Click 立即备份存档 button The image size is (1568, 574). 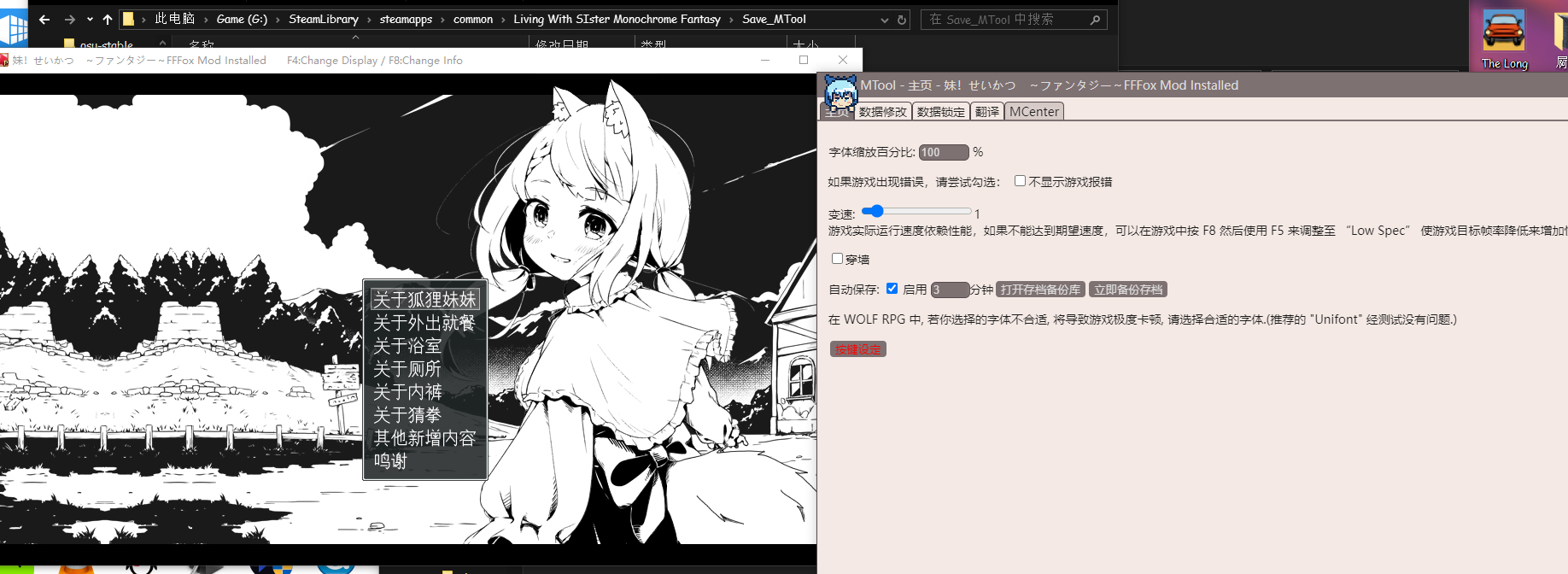click(x=1128, y=290)
